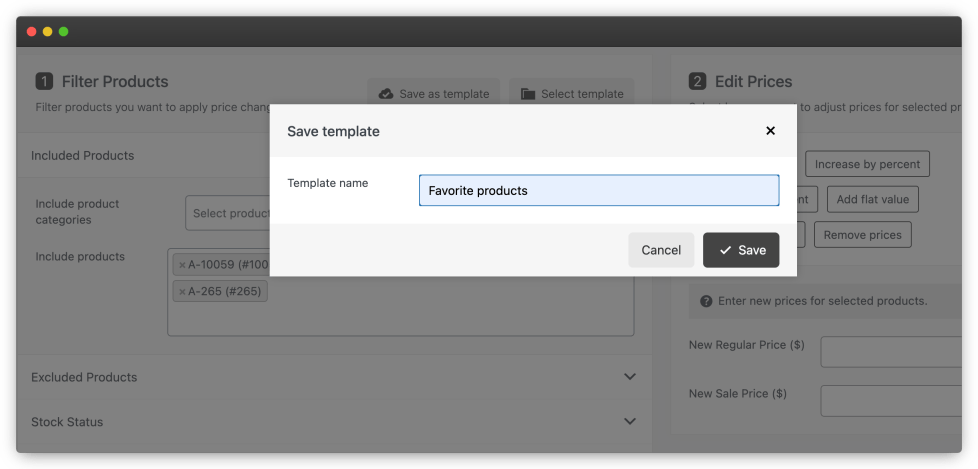Click the green maximize window dot

(64, 31)
